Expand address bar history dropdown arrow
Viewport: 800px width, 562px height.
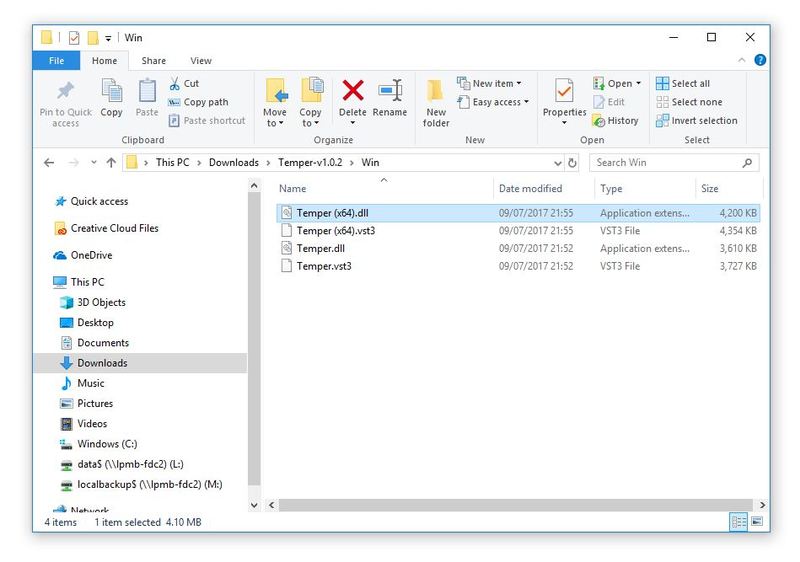coord(557,163)
